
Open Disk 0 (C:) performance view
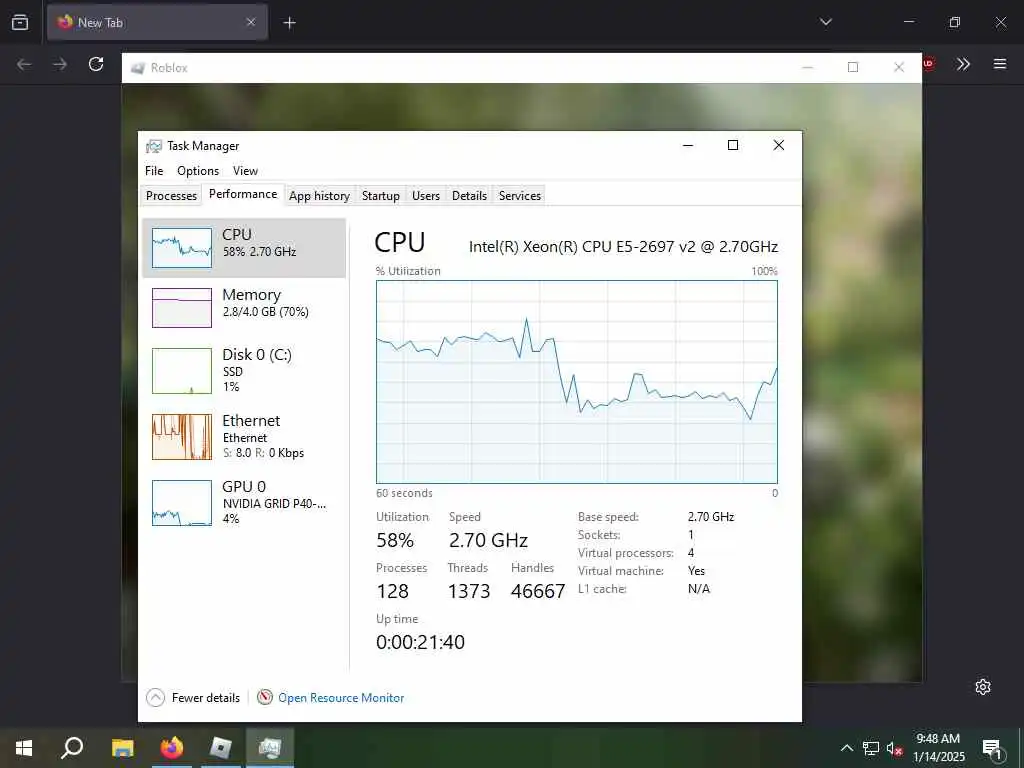click(x=244, y=370)
